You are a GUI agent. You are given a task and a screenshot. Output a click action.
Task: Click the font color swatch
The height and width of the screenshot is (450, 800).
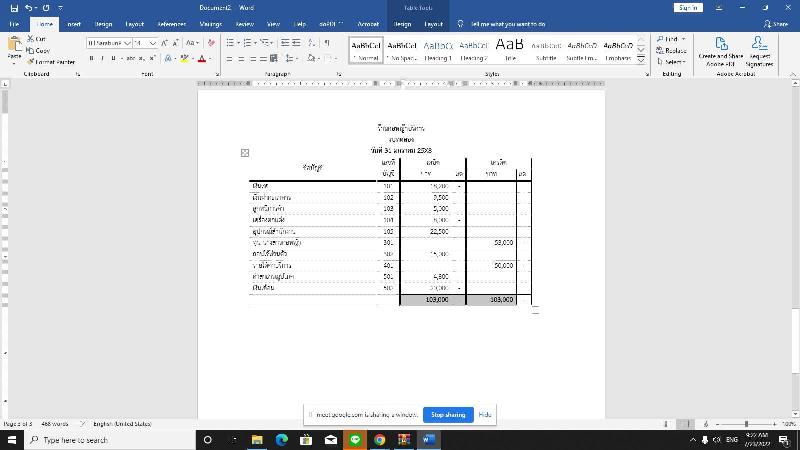pyautogui.click(x=201, y=59)
